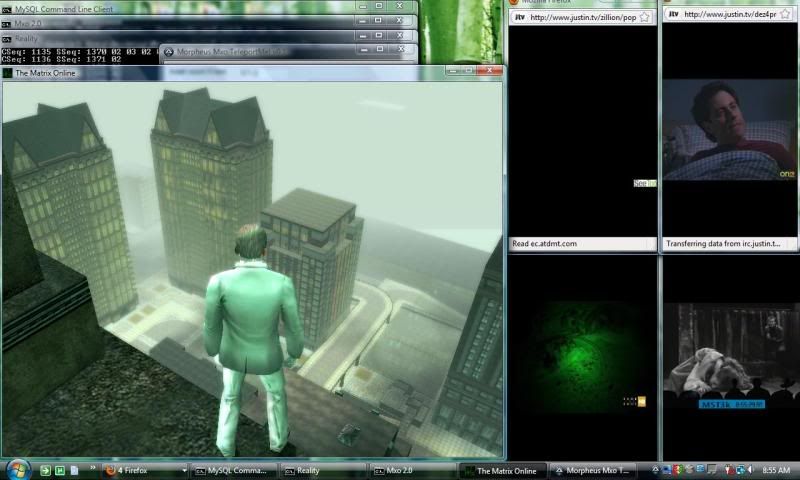Select the Reality window title text
This screenshot has width=800, height=480.
pyautogui.click(x=27, y=39)
